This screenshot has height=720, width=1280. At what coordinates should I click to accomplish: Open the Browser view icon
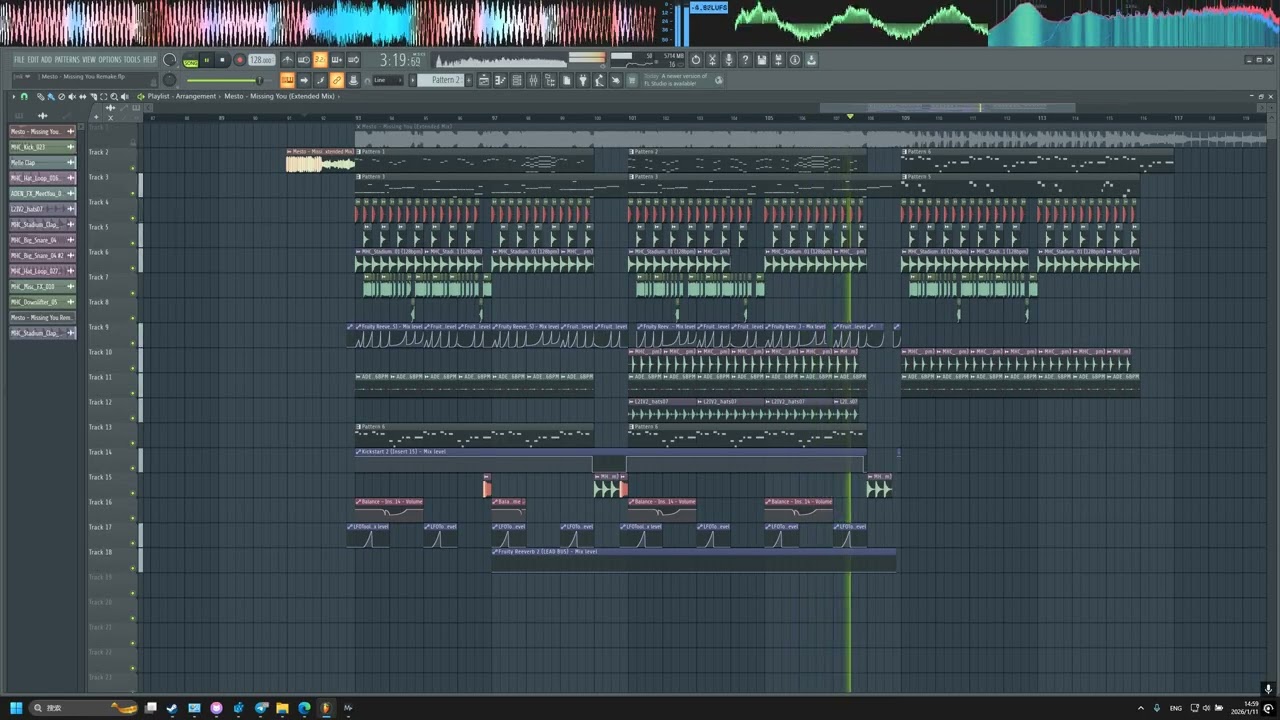click(550, 80)
